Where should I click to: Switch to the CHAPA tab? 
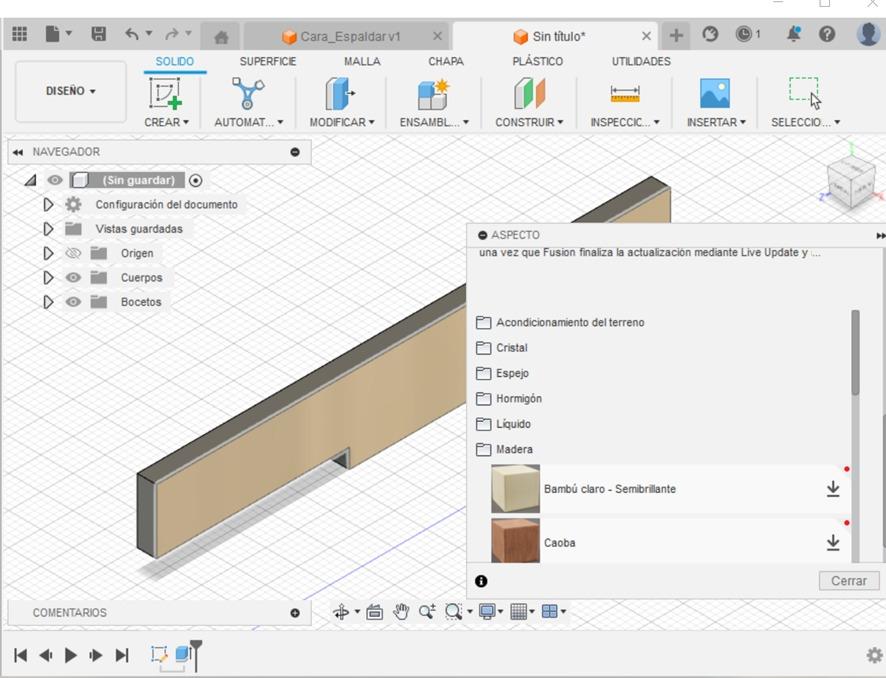pyautogui.click(x=446, y=62)
